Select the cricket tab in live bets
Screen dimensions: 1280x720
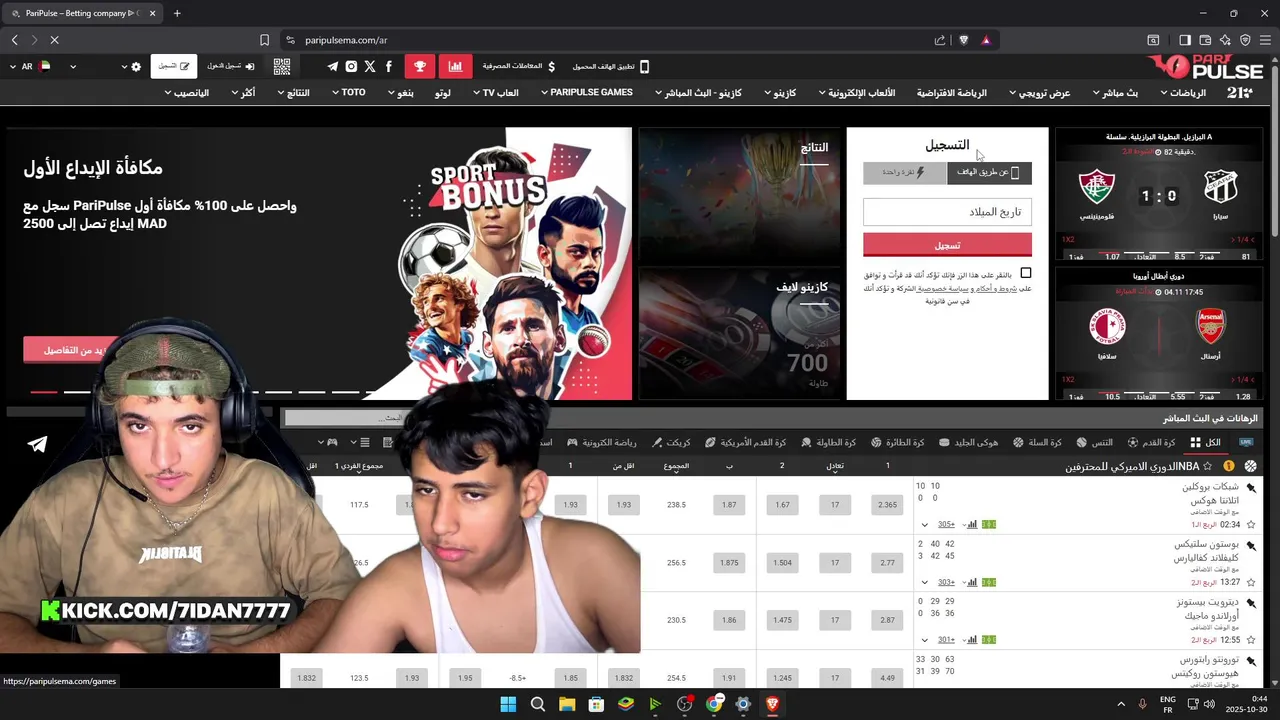point(670,442)
